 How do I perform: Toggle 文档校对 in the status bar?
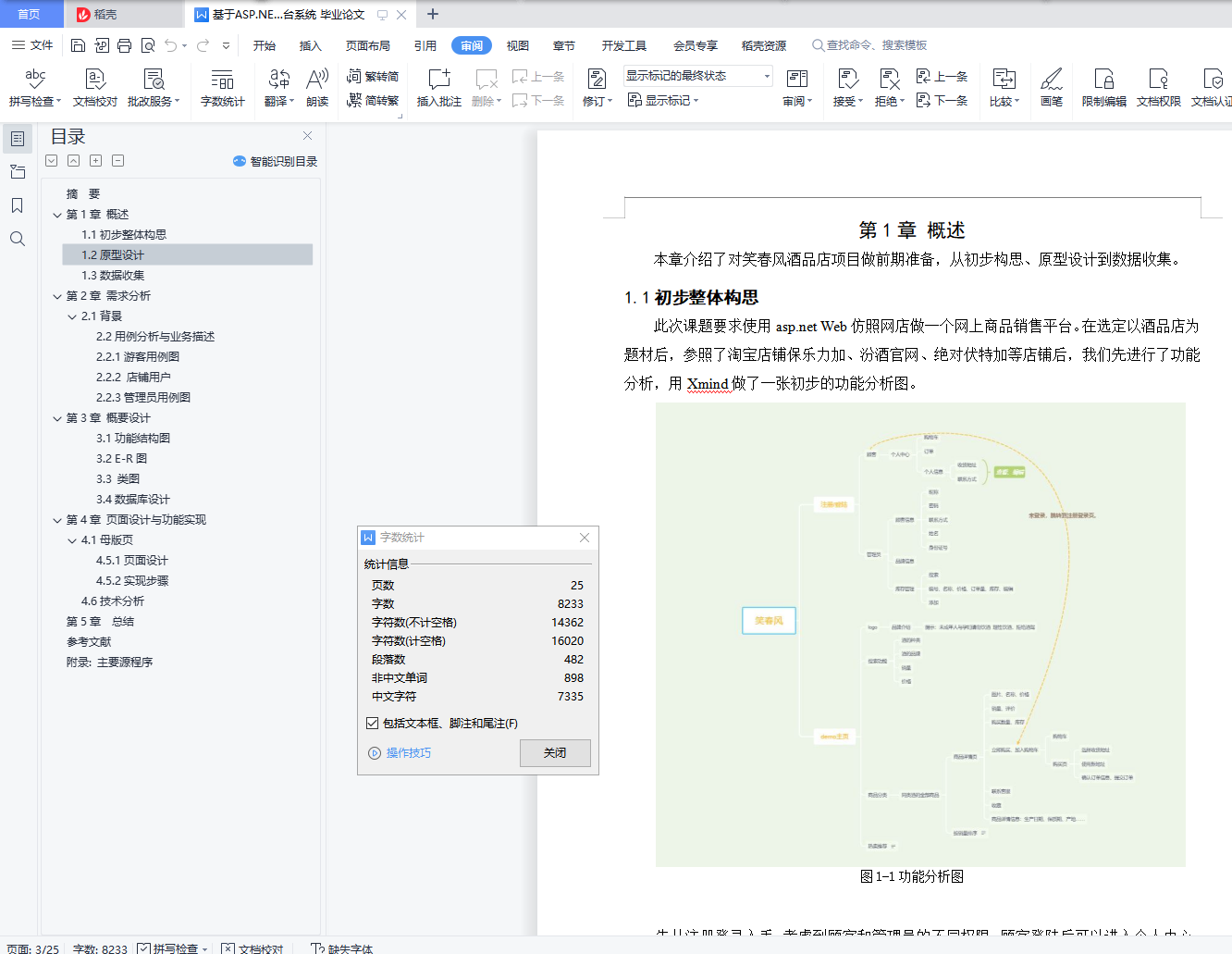[x=253, y=948]
